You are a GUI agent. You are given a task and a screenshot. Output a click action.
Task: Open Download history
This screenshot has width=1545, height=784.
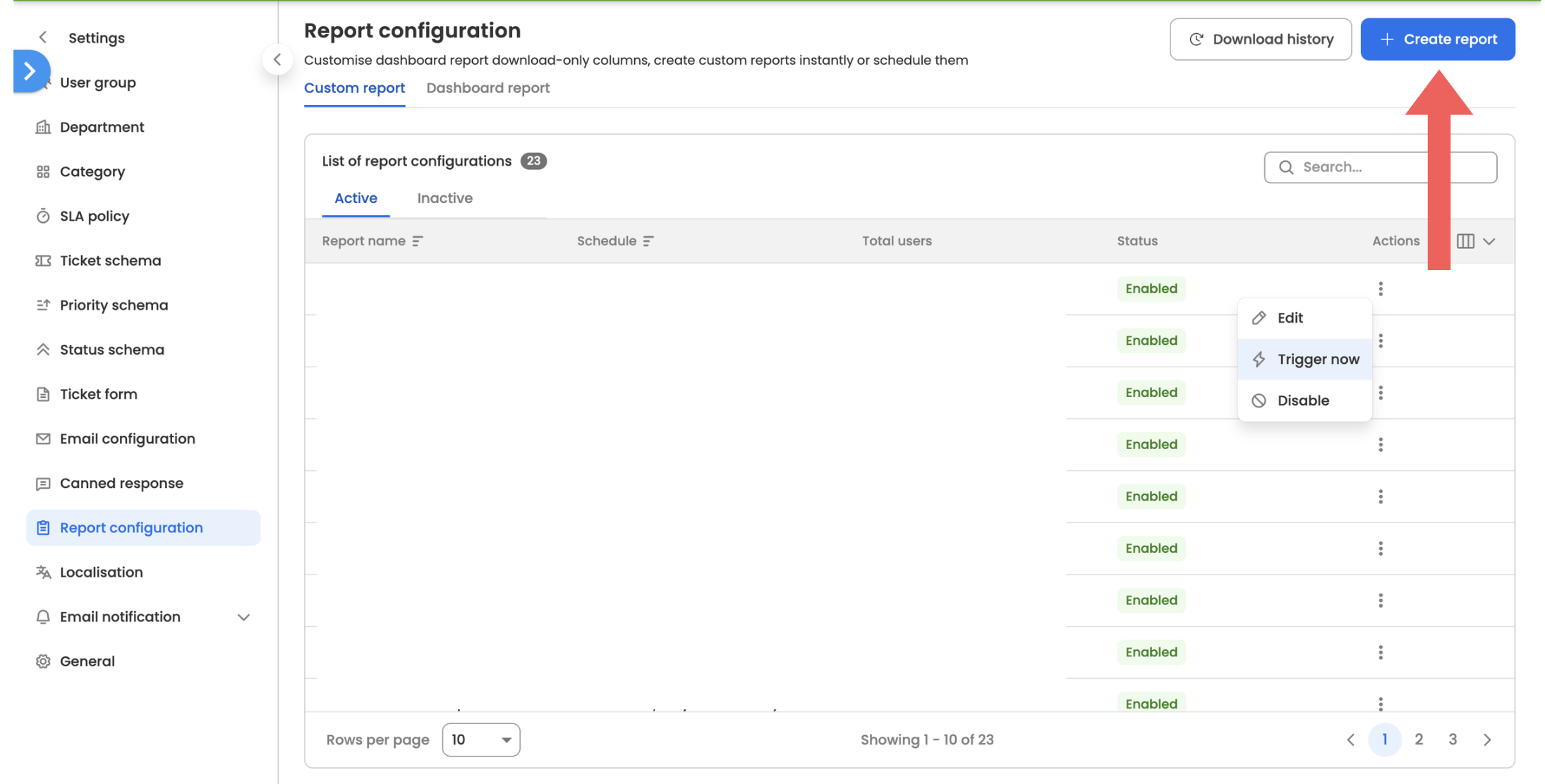coord(1260,39)
